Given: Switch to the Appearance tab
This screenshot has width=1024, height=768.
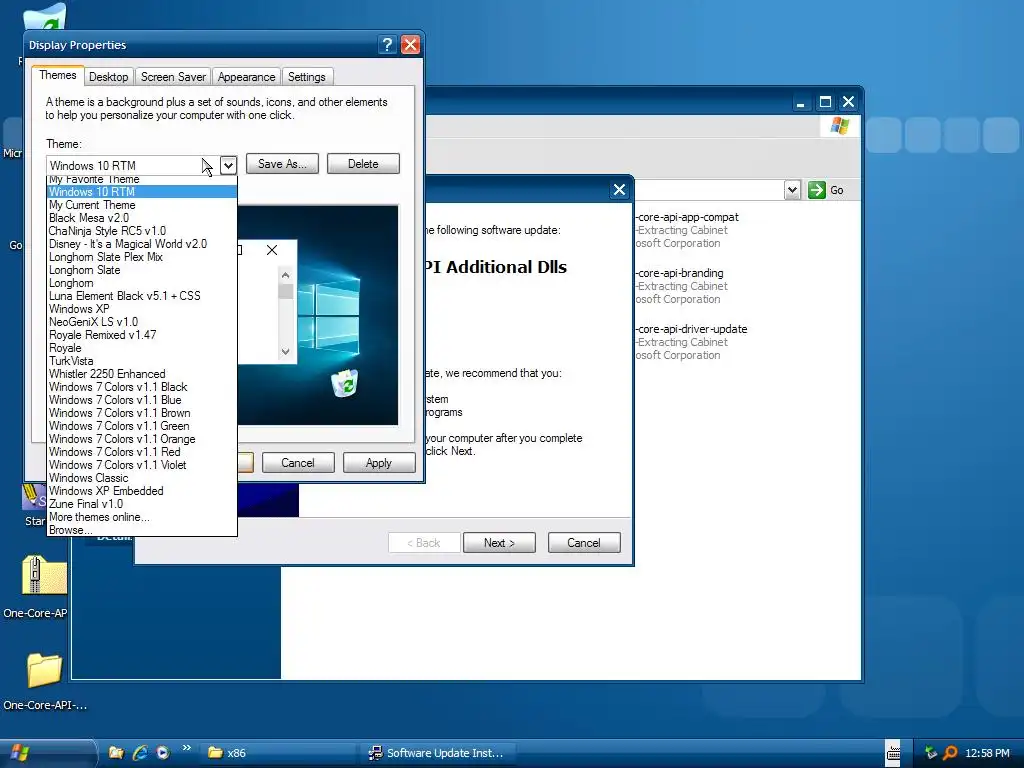Looking at the screenshot, I should (246, 77).
